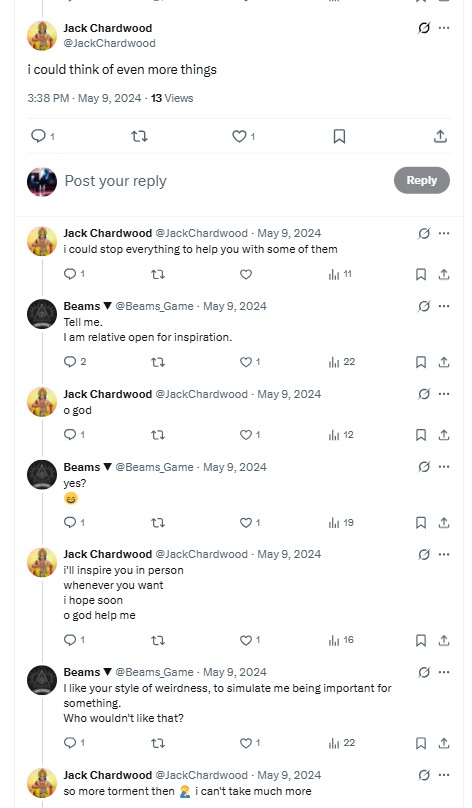472x808 pixels.
Task: Share the "I like your style" reply
Action: click(x=444, y=743)
